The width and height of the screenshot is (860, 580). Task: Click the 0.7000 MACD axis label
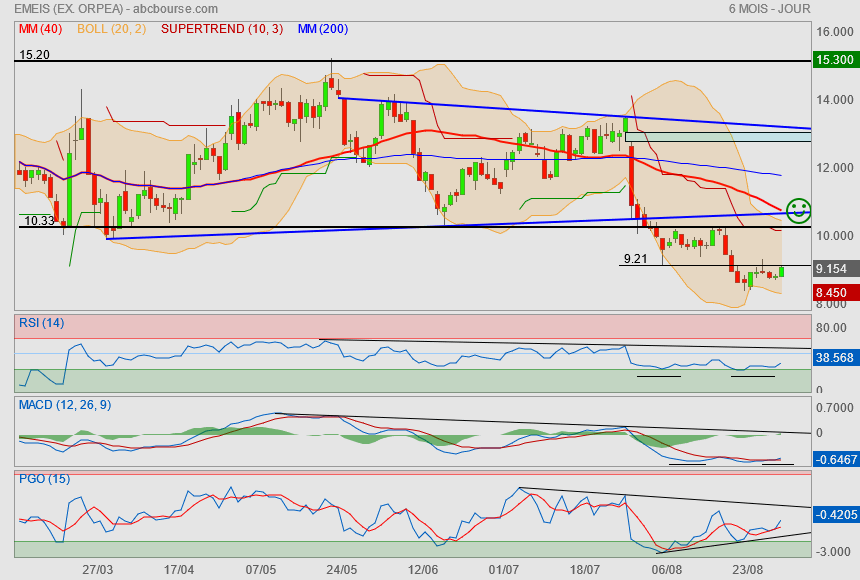point(835,408)
